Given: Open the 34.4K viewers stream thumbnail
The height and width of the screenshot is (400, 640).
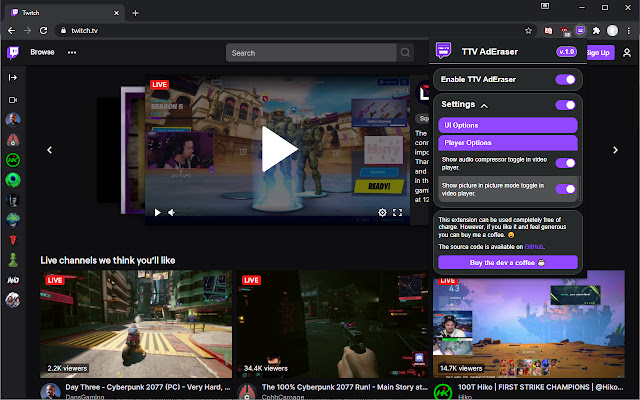Looking at the screenshot, I should 333,324.
